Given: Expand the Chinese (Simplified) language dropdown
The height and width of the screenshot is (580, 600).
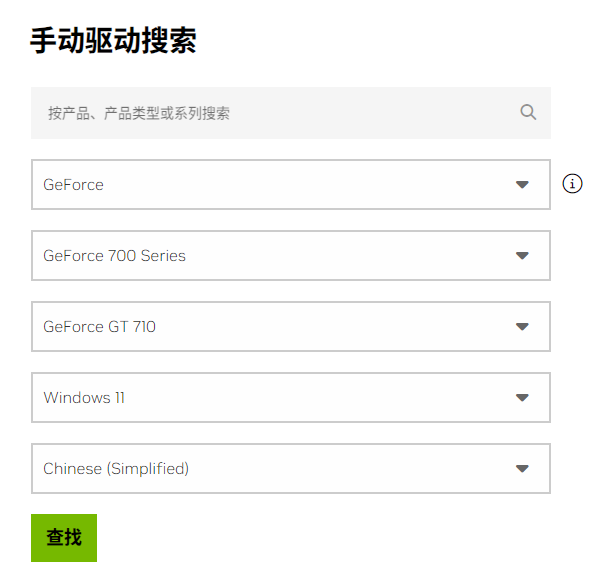Looking at the screenshot, I should coord(290,469).
